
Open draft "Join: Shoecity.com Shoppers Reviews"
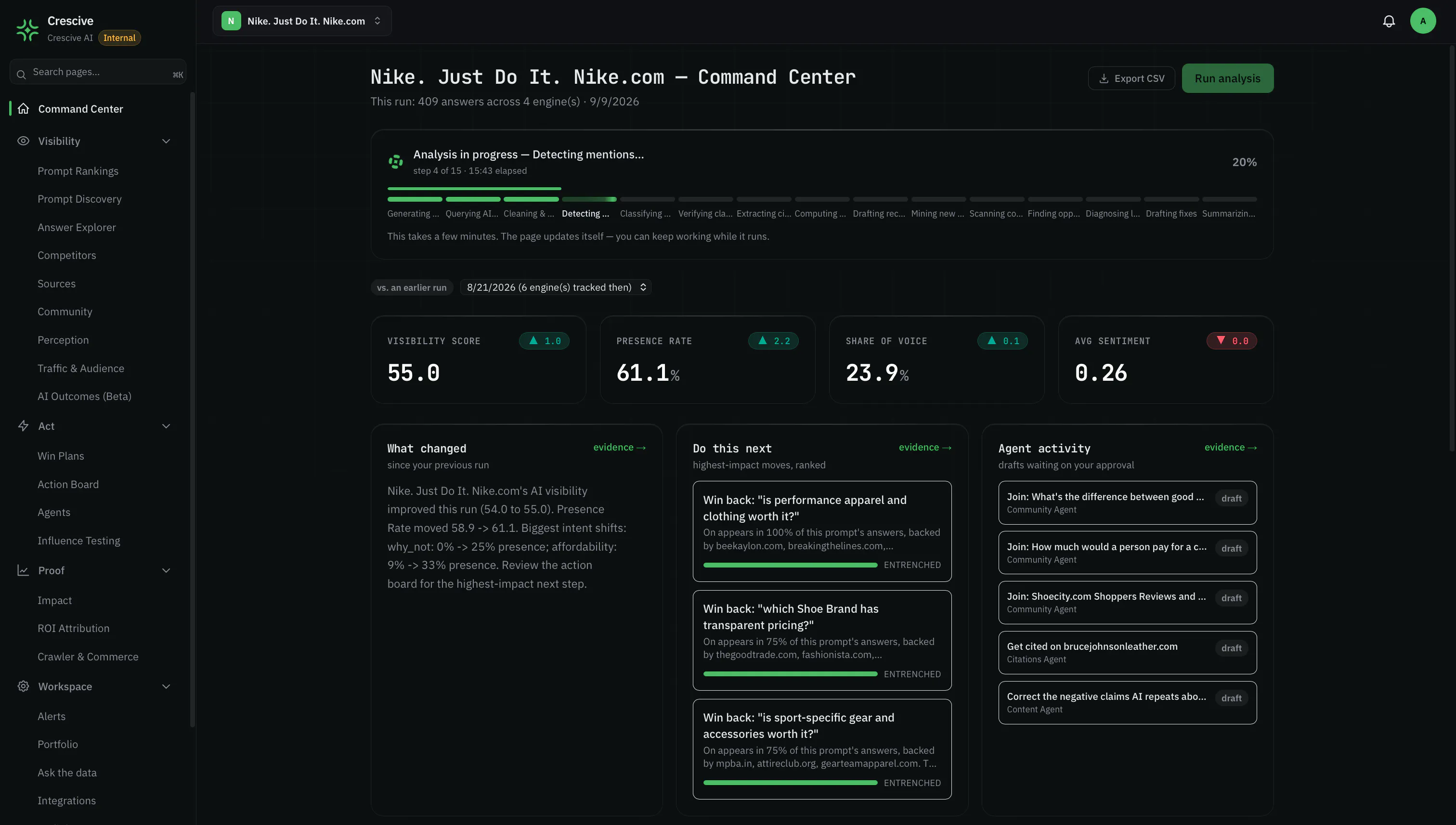coord(1127,602)
